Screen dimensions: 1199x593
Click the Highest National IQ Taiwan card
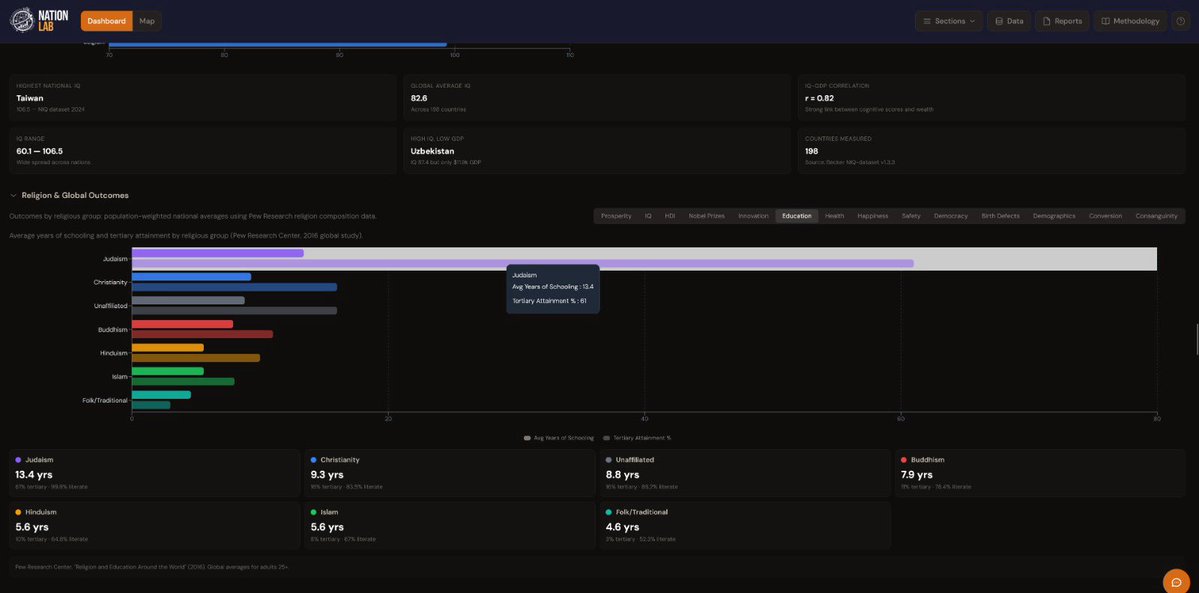pyautogui.click(x=202, y=99)
